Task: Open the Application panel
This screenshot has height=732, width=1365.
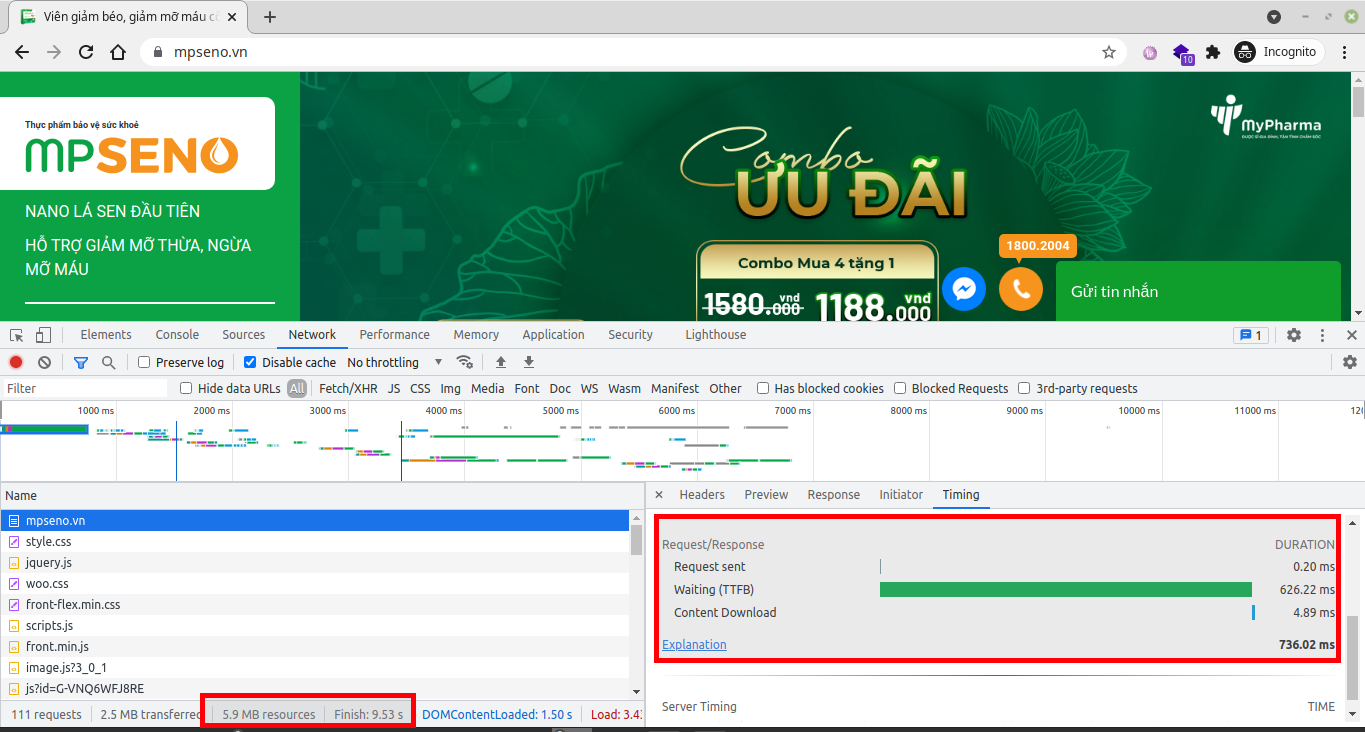Action: (553, 335)
